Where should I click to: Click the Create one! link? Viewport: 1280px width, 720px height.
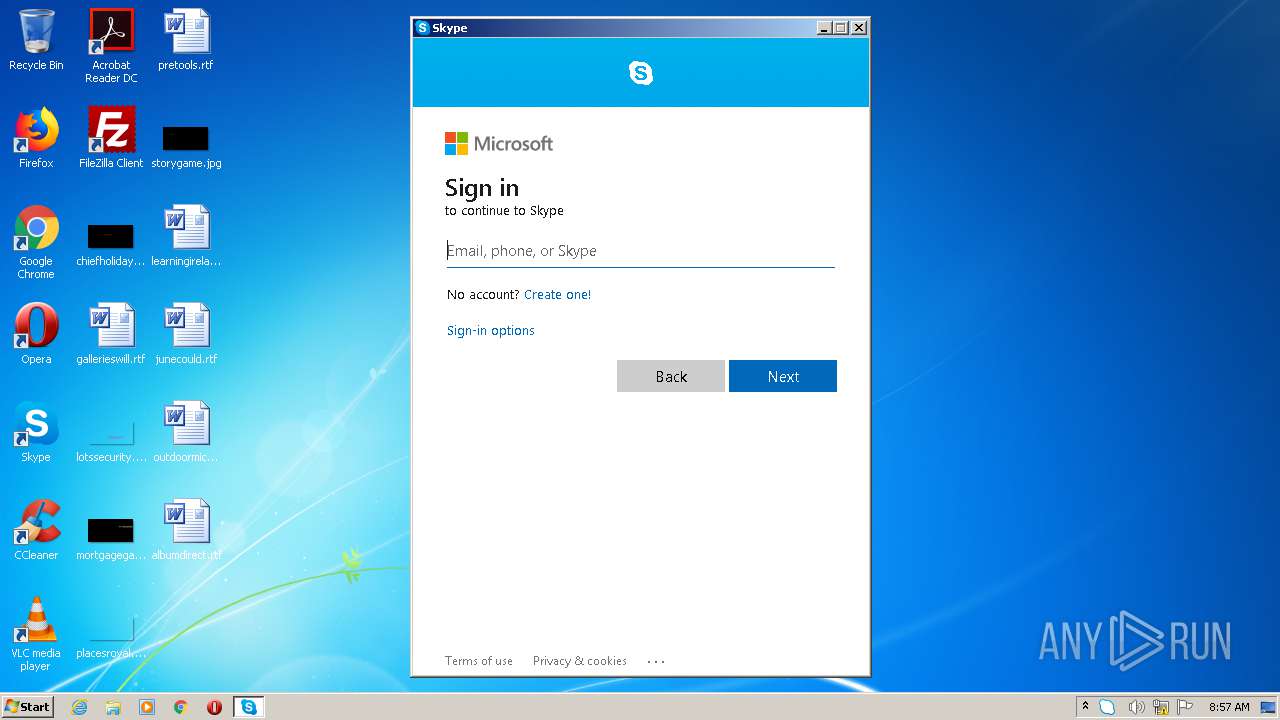(x=557, y=294)
